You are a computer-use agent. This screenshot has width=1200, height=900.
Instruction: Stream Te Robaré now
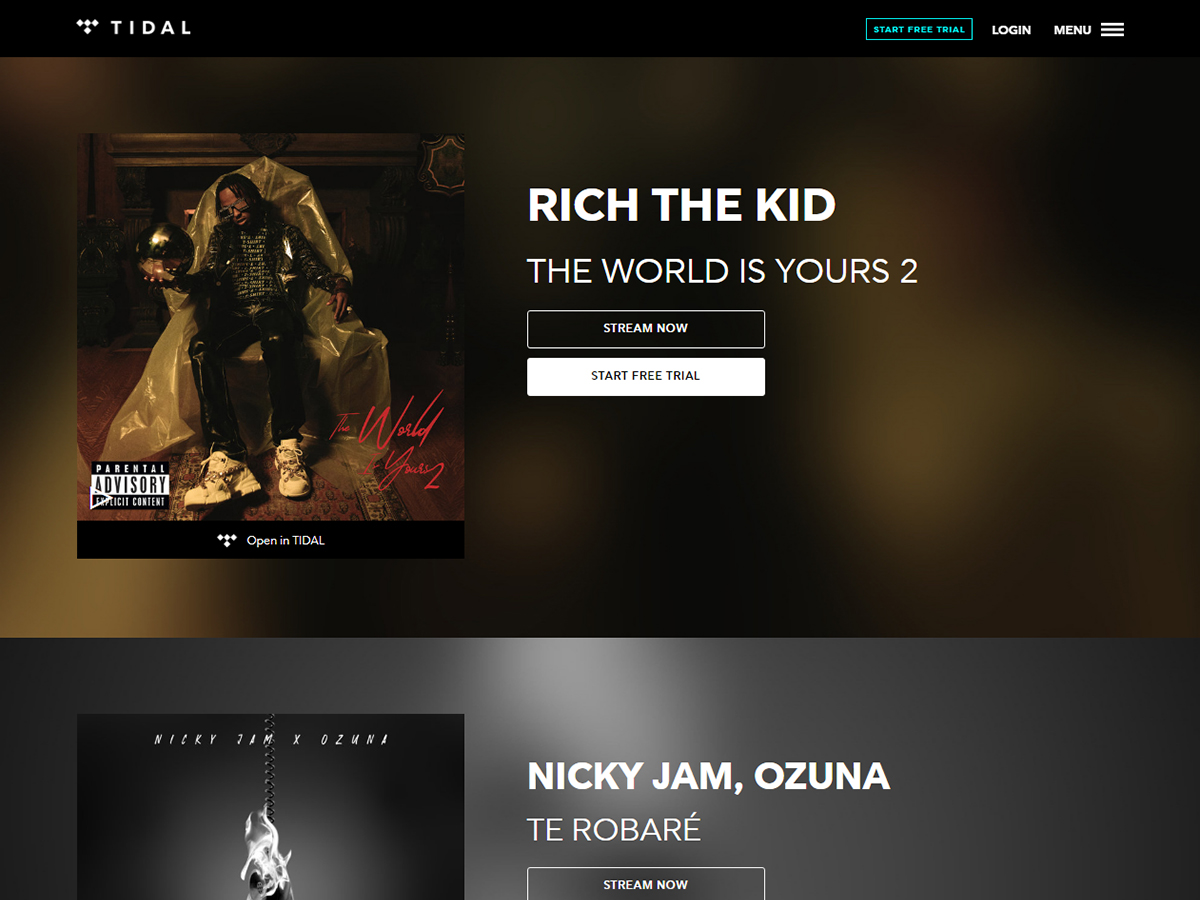coord(646,884)
